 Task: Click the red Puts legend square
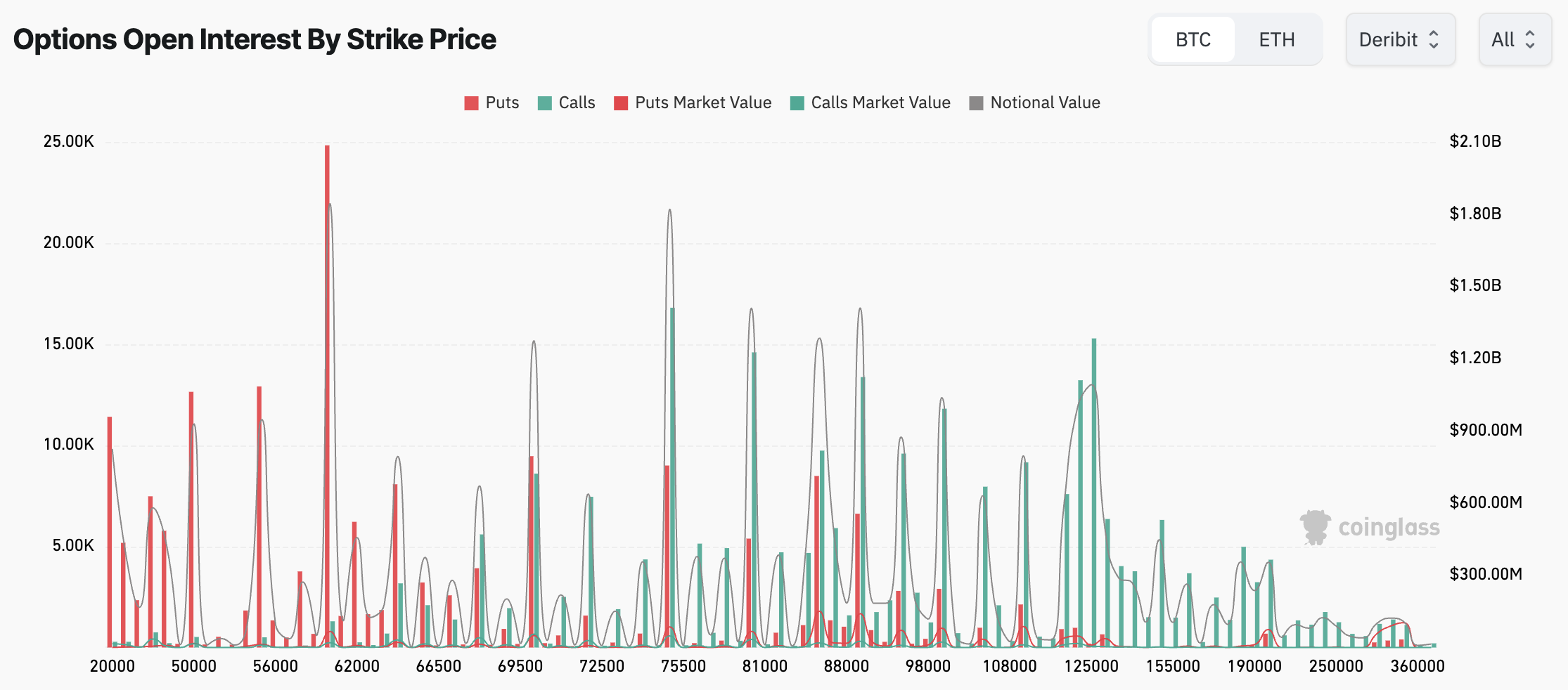(x=471, y=103)
